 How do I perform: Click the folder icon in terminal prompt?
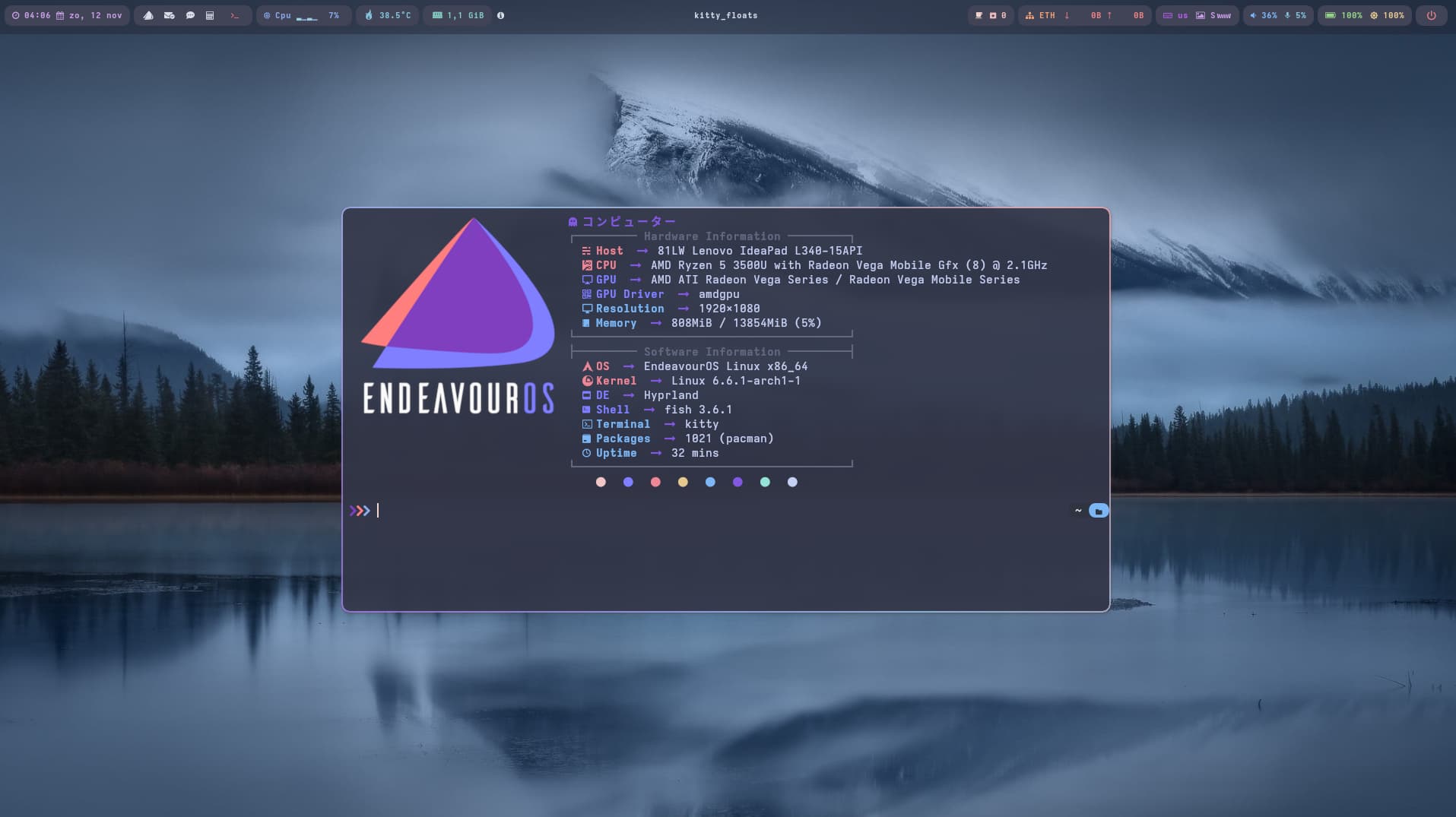tap(1098, 511)
